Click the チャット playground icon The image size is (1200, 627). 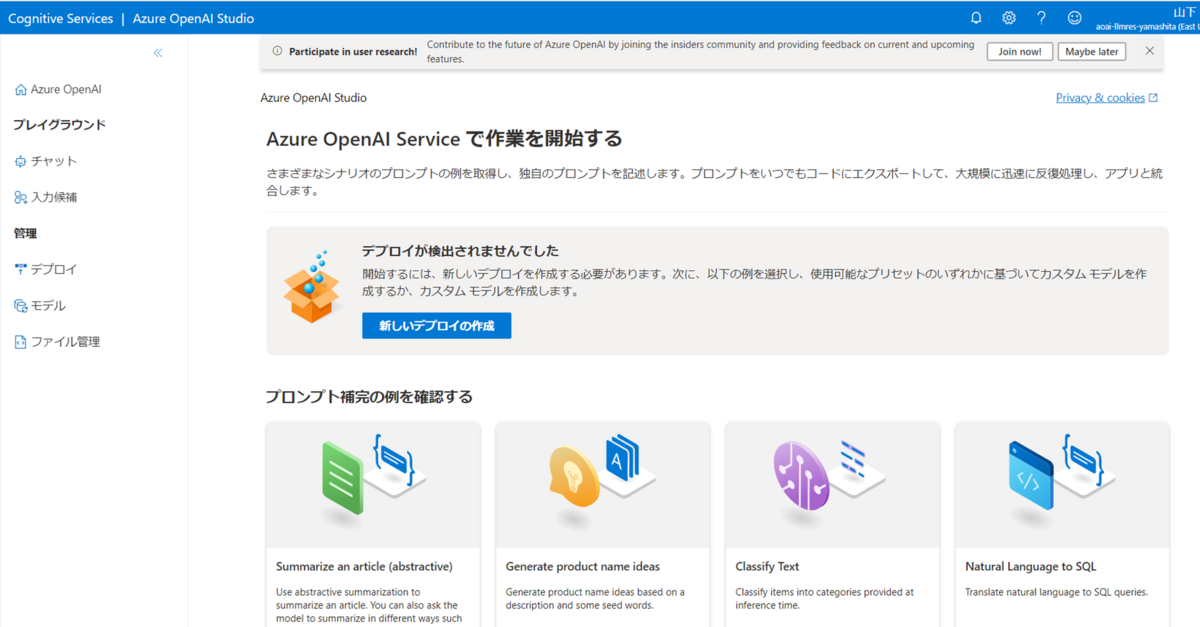pyautogui.click(x=21, y=161)
